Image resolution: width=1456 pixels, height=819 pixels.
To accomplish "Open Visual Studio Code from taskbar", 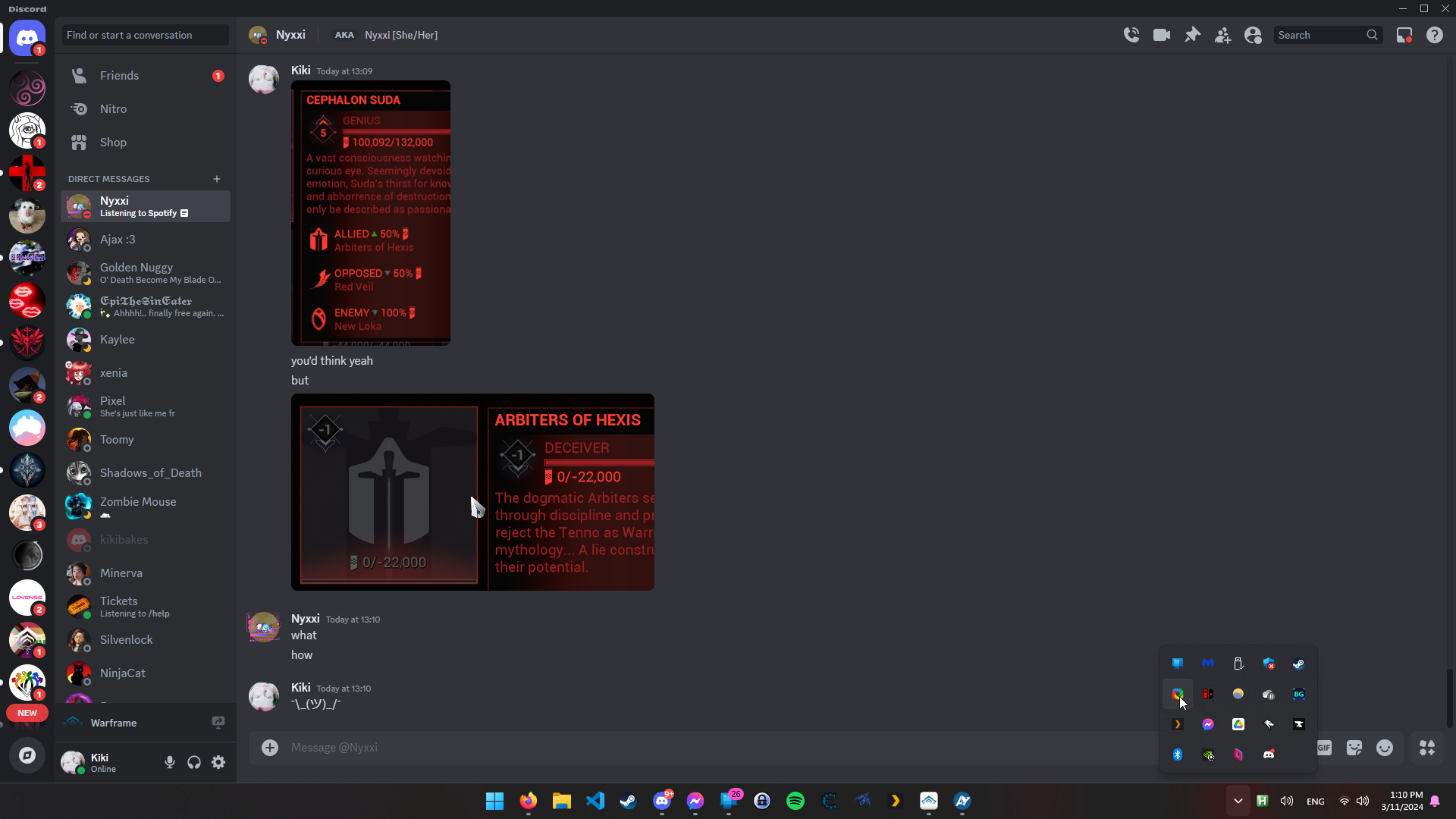I will (595, 801).
